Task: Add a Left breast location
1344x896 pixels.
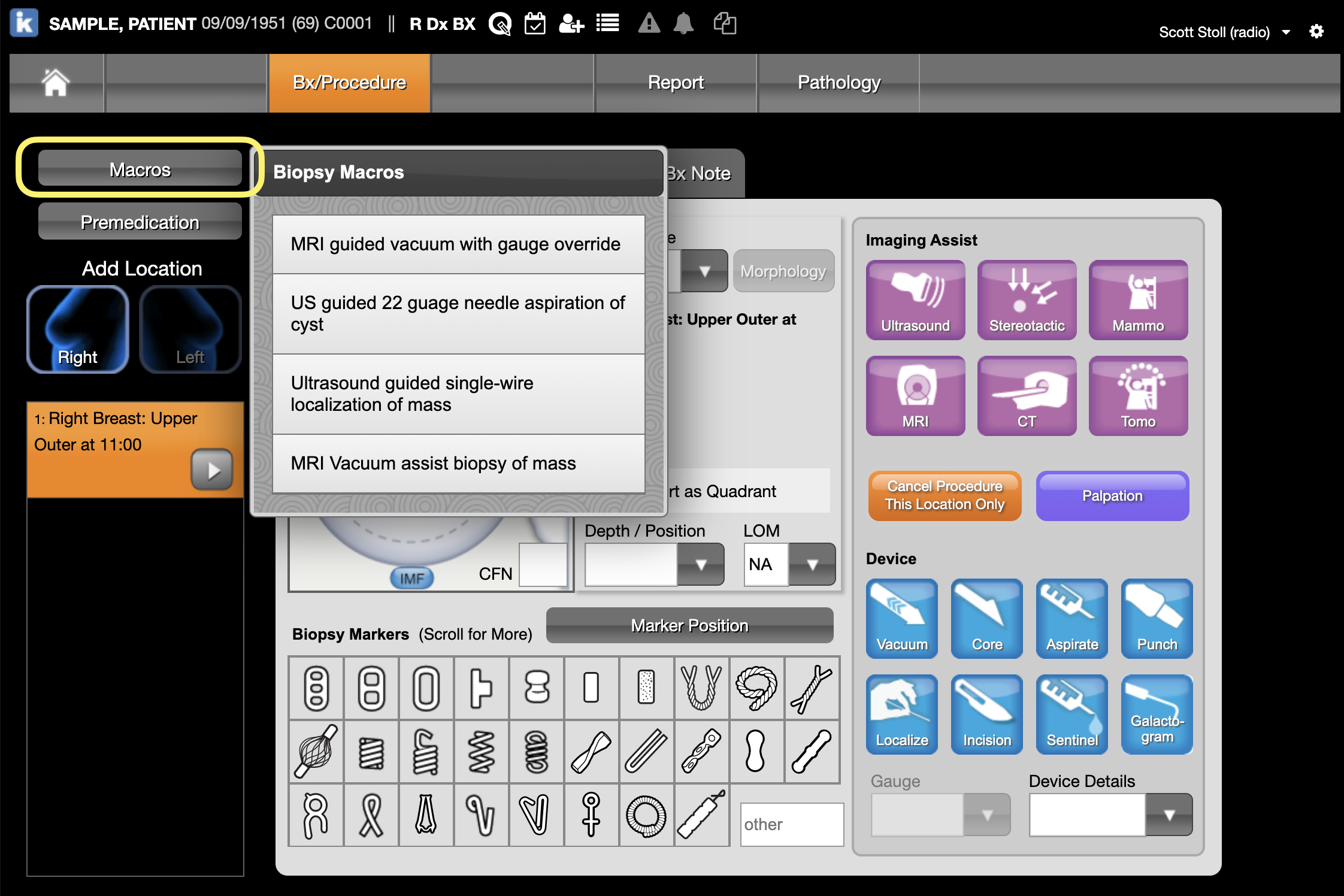Action: tap(190, 329)
